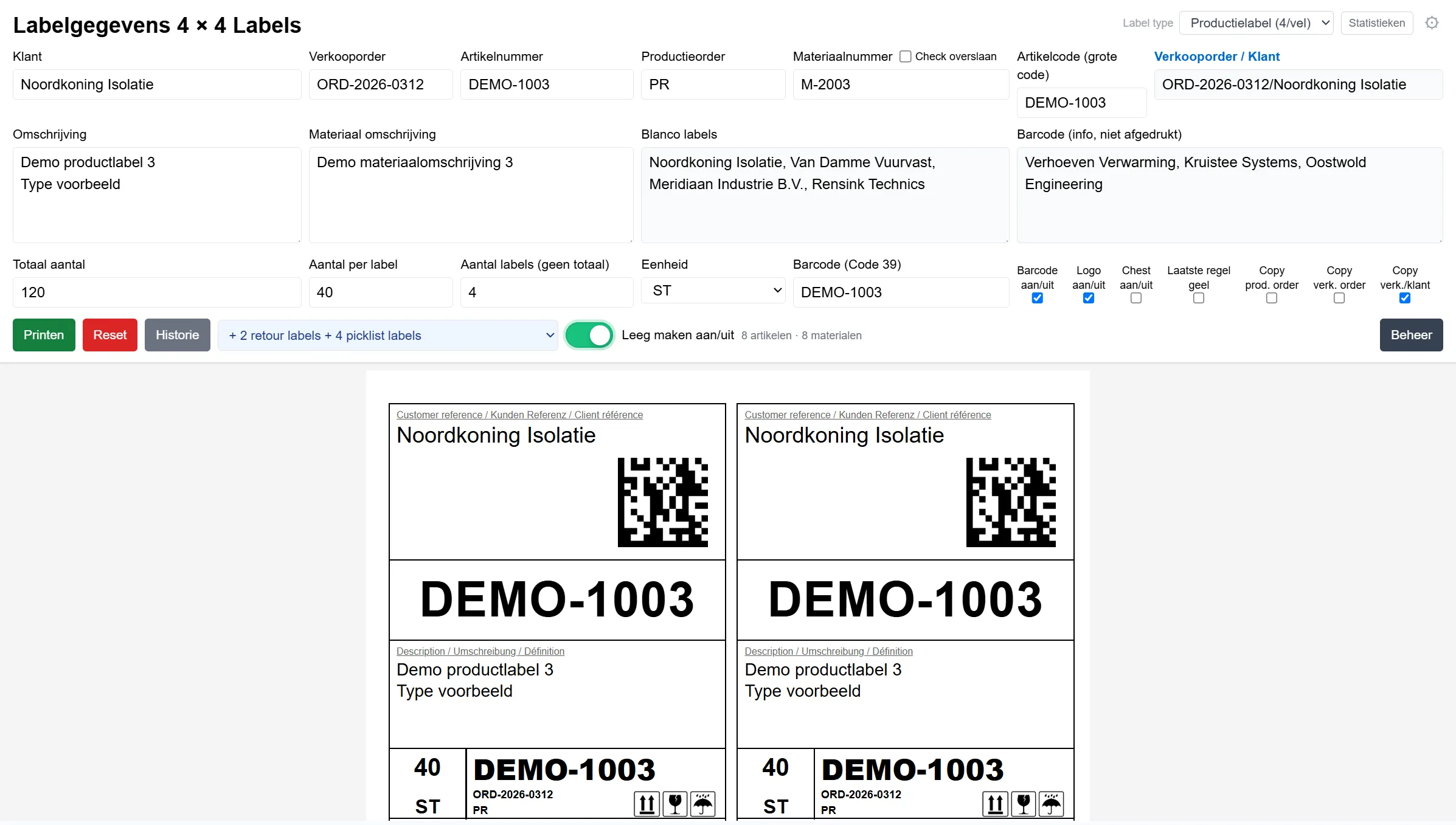Screen dimensions: 1456x825
Task: Click Noordkoning Isolatie on left label preview
Action: pos(496,435)
